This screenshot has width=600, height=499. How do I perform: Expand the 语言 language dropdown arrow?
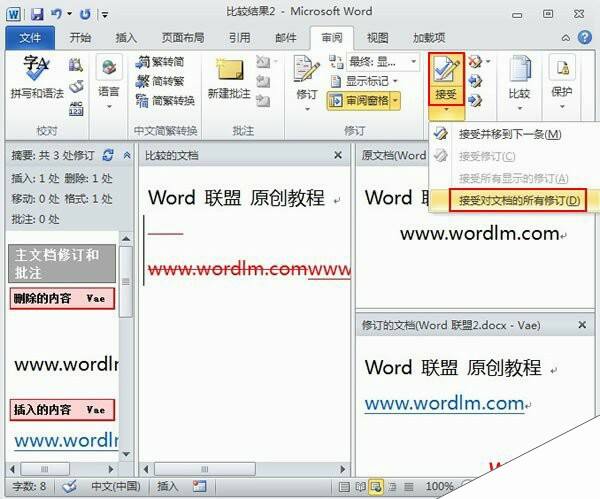pos(109,107)
